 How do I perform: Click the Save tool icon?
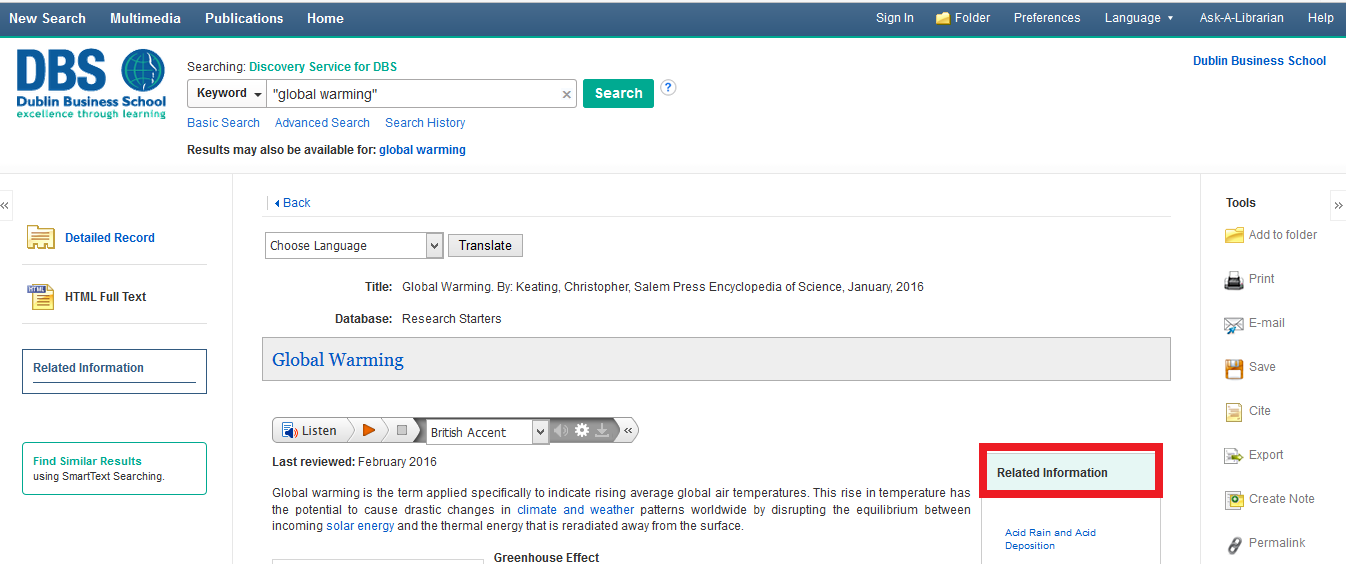(x=1234, y=368)
